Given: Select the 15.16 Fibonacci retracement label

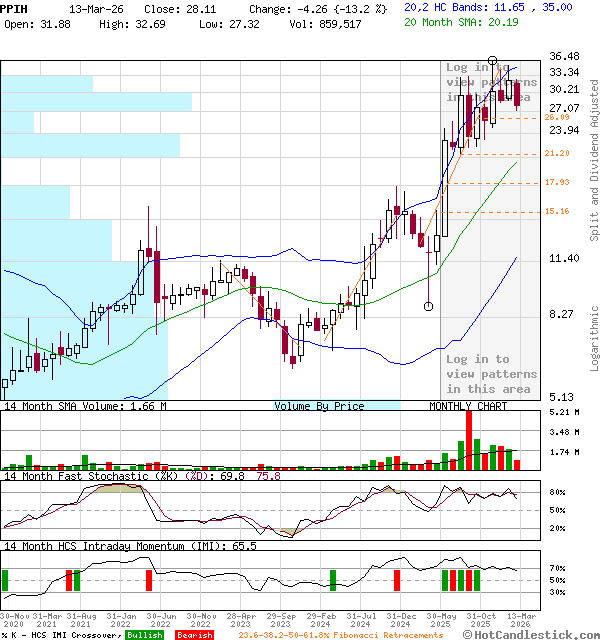Looking at the screenshot, I should 557,212.
